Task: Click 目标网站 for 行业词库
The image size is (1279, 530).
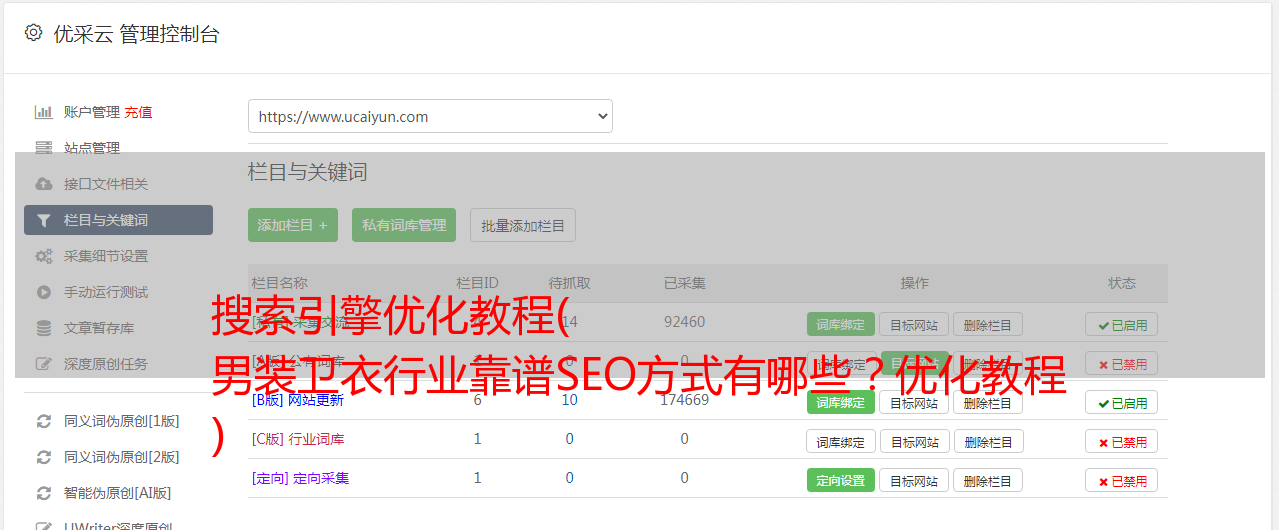Action: tap(914, 441)
